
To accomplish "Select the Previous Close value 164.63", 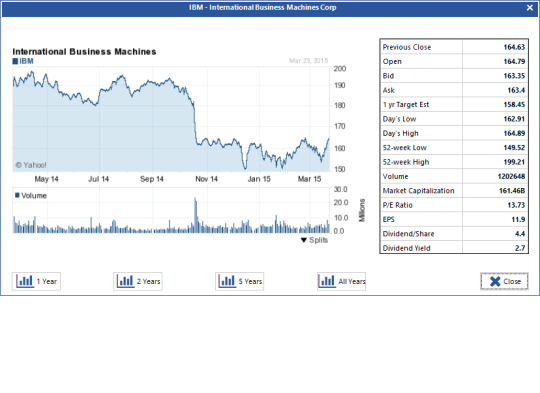I will click(514, 47).
